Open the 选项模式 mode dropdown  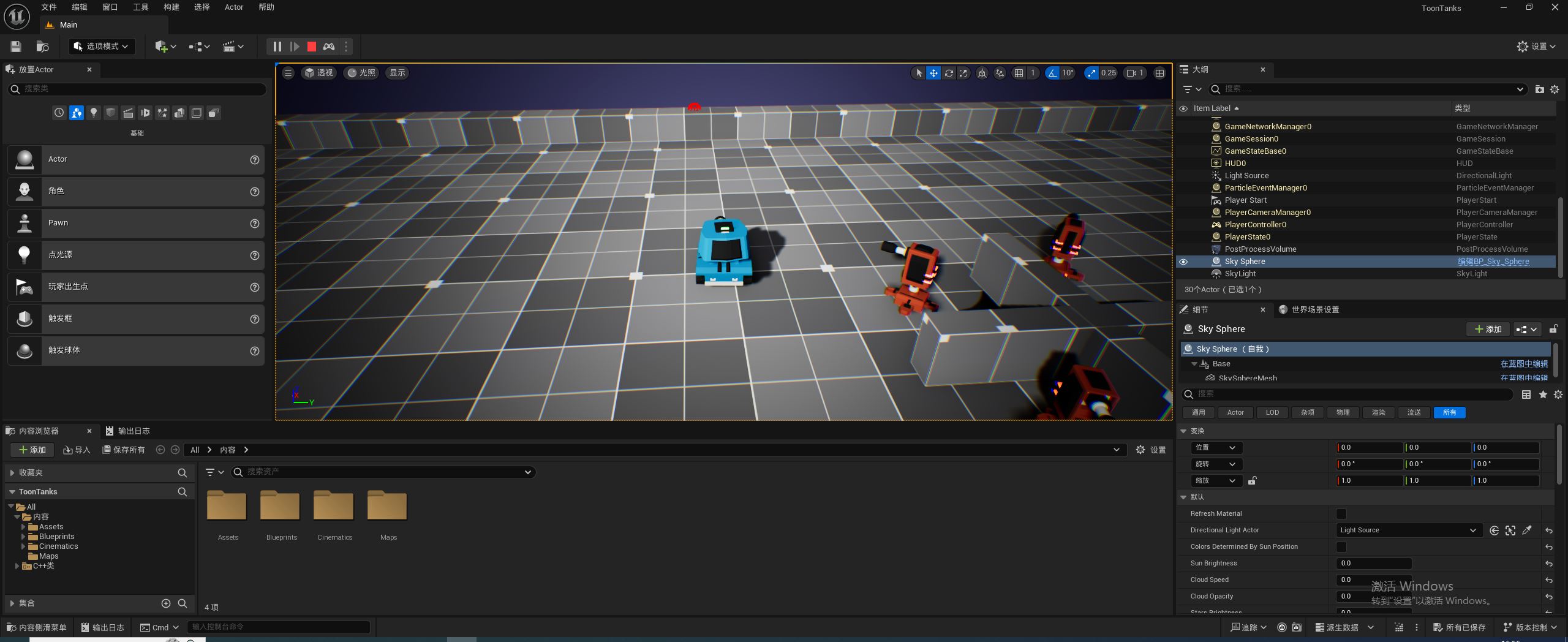pyautogui.click(x=102, y=47)
